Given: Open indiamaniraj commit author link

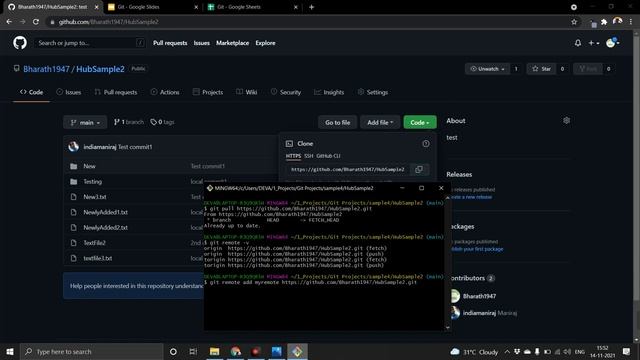Looking at the screenshot, I should tap(100, 147).
